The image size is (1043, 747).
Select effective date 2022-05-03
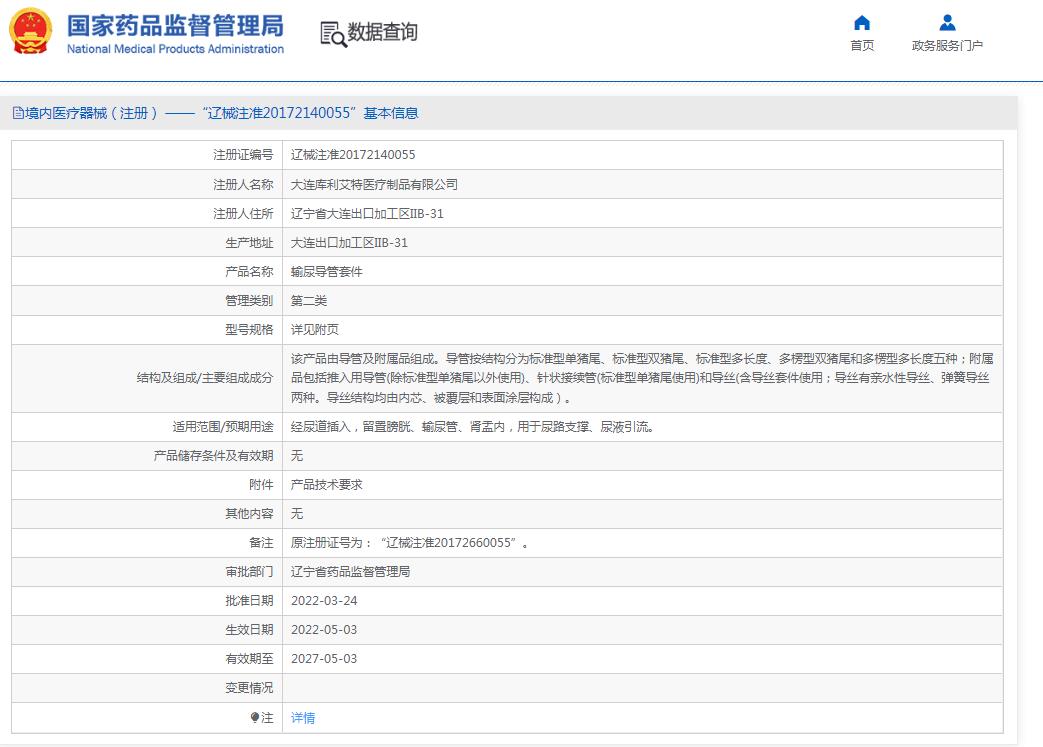coord(324,629)
